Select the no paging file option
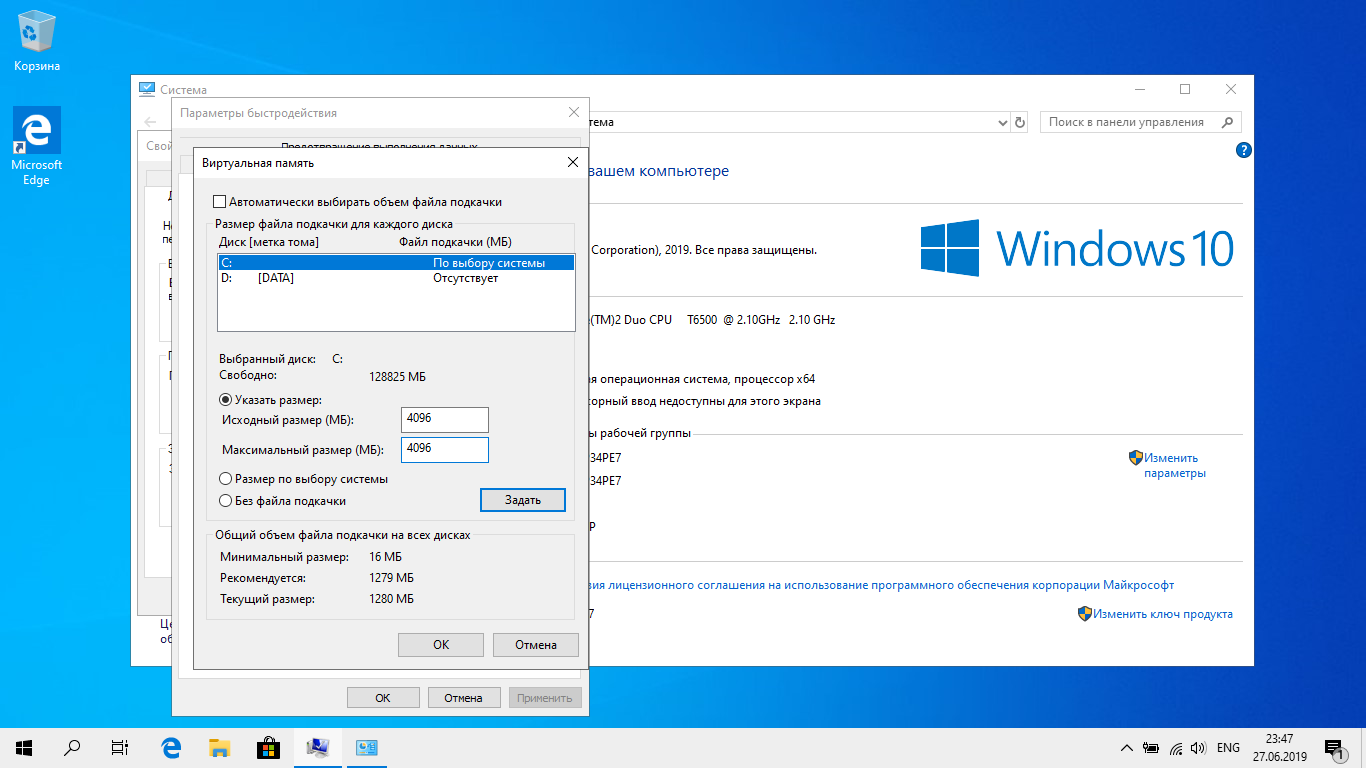 point(226,501)
